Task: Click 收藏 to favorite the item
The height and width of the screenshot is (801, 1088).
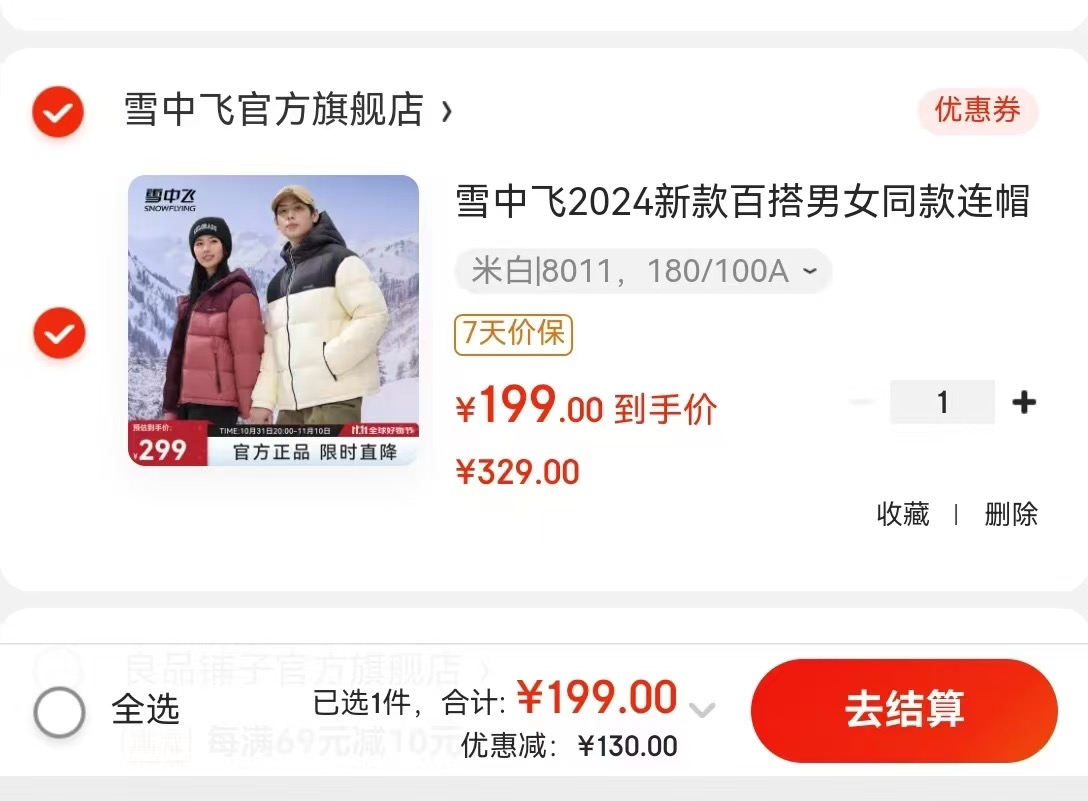Action: (902, 514)
